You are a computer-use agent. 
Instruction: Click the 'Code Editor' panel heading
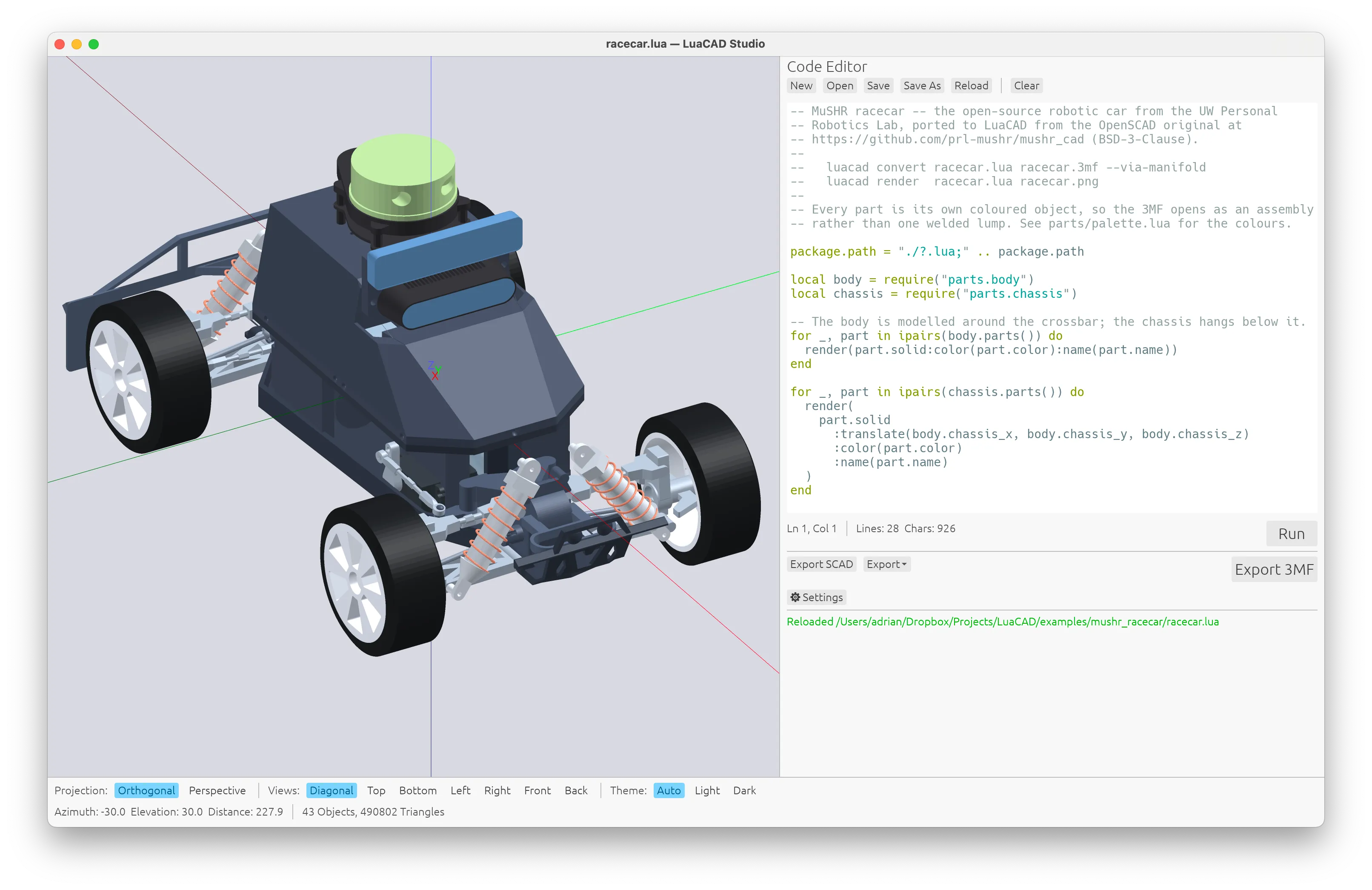pos(827,66)
